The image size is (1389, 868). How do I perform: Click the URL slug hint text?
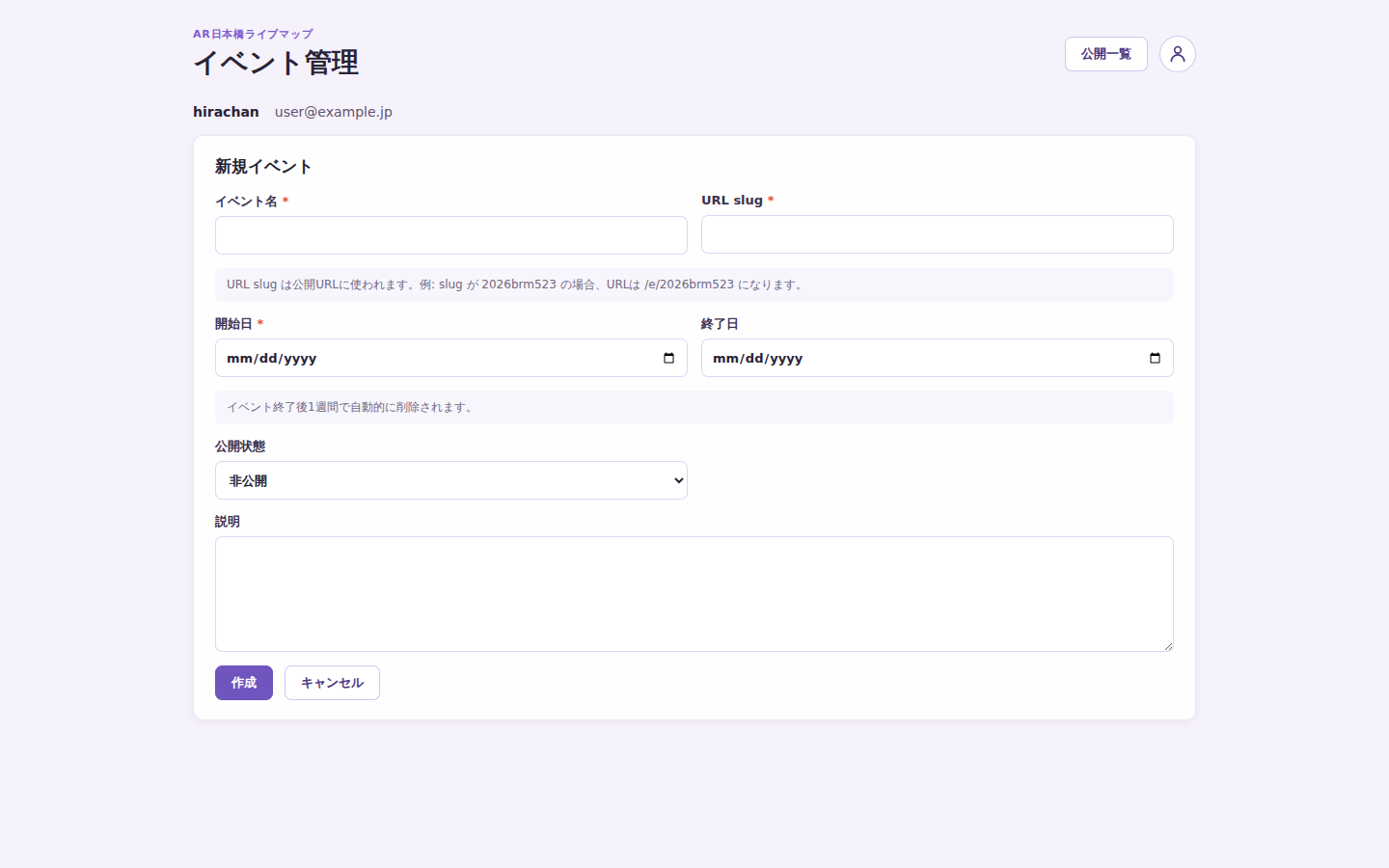coord(517,285)
